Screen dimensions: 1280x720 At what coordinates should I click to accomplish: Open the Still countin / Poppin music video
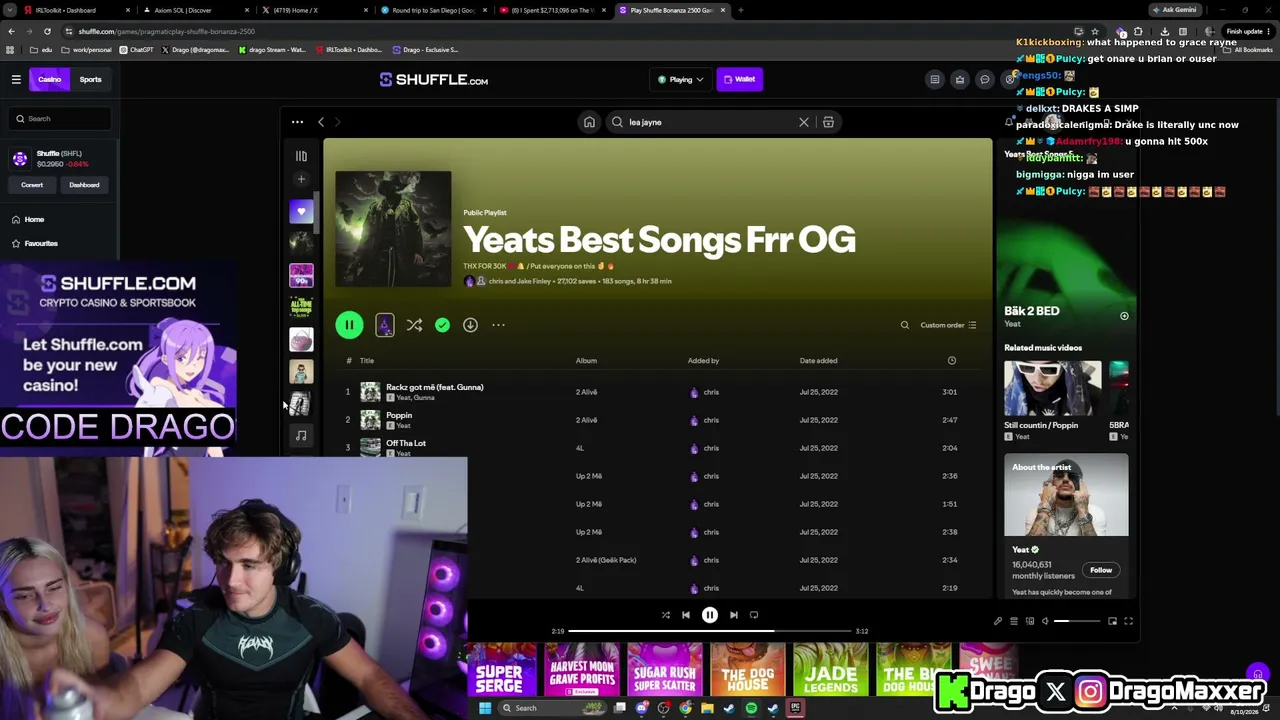(x=1052, y=388)
